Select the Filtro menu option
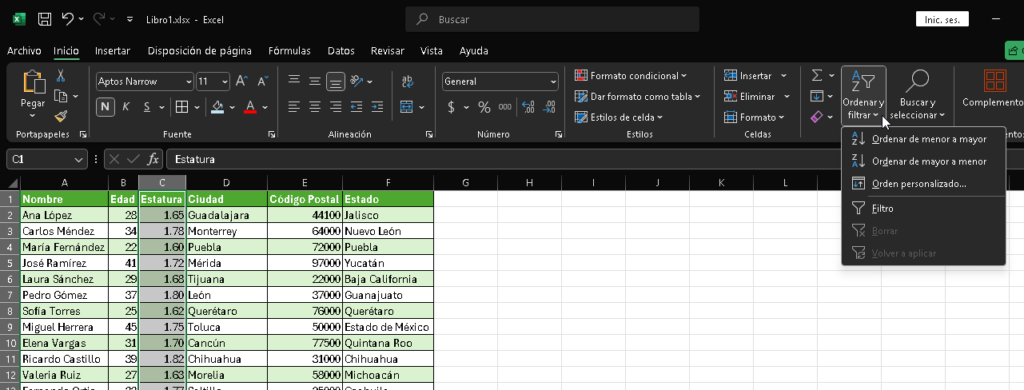1024x390 pixels. point(923,208)
